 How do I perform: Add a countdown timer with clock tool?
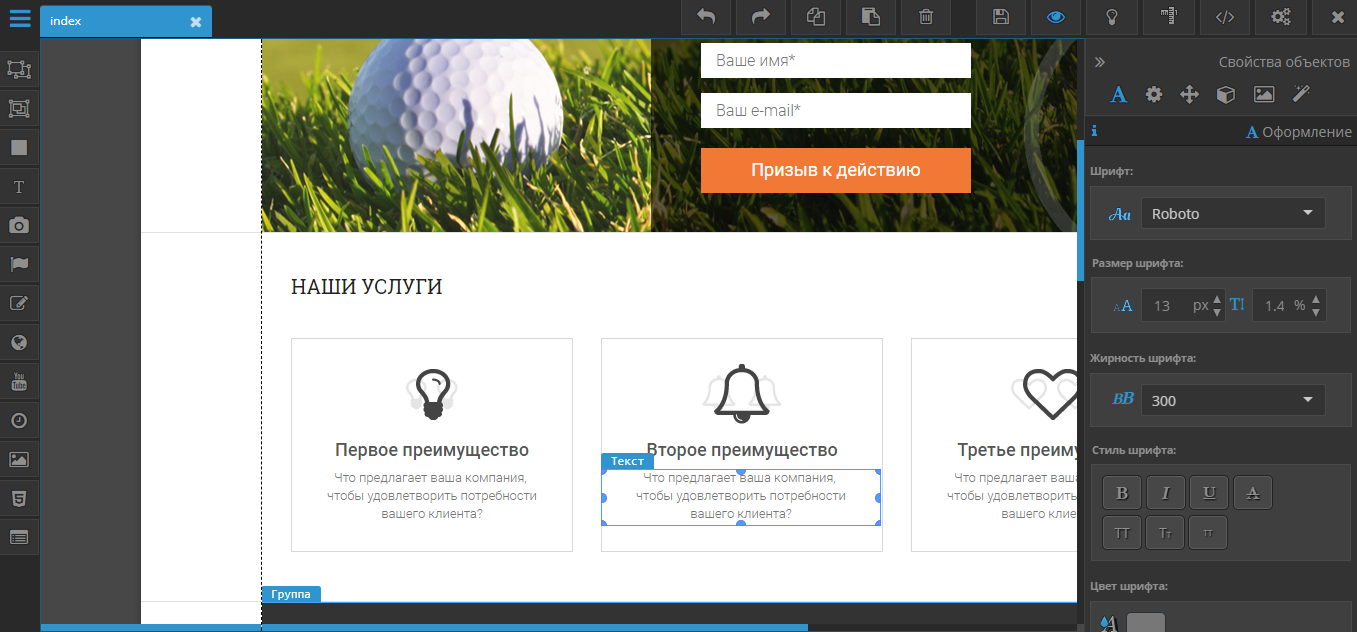19,420
